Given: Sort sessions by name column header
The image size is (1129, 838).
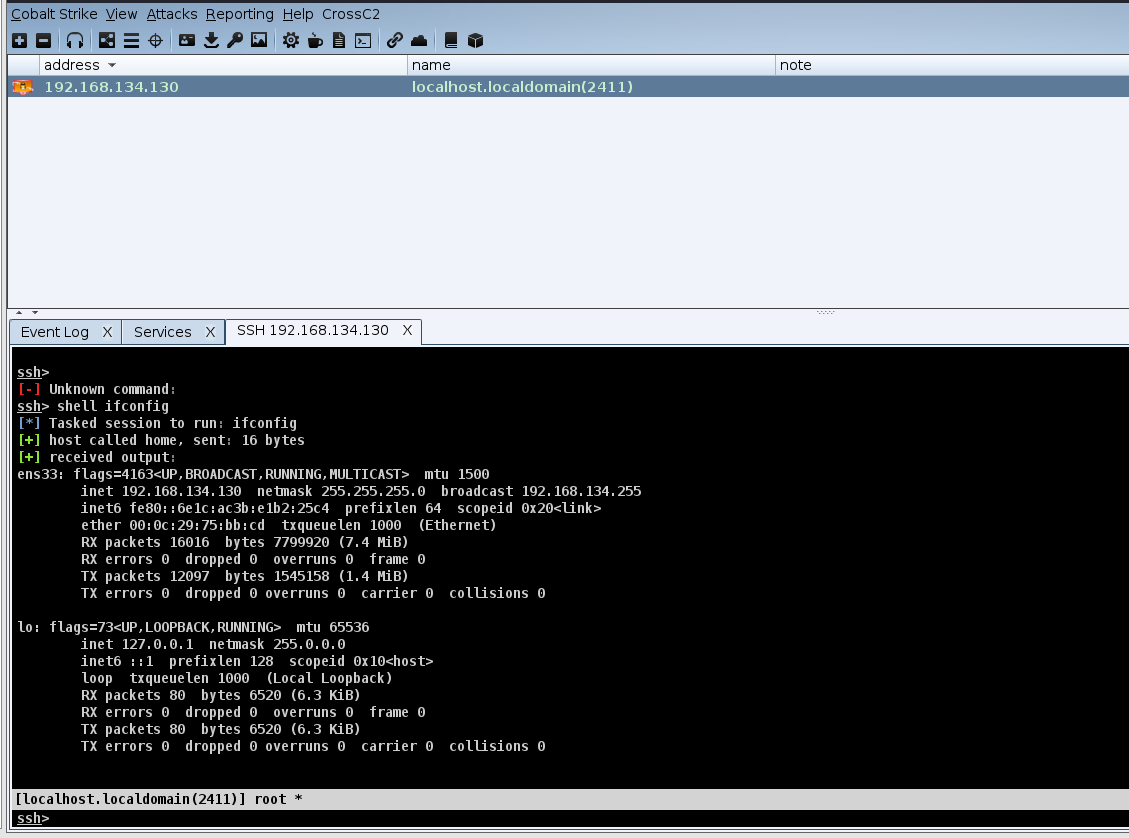Looking at the screenshot, I should pyautogui.click(x=590, y=65).
